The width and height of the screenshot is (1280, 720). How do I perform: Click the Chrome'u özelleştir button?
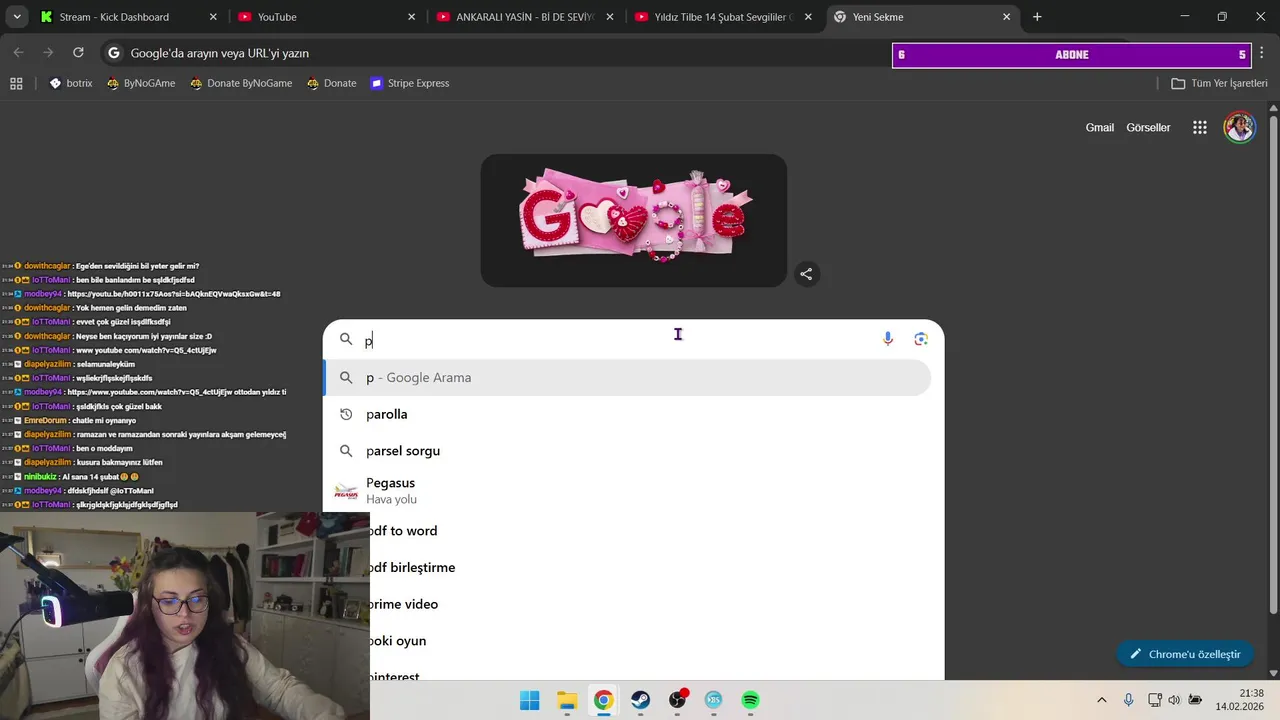1184,654
